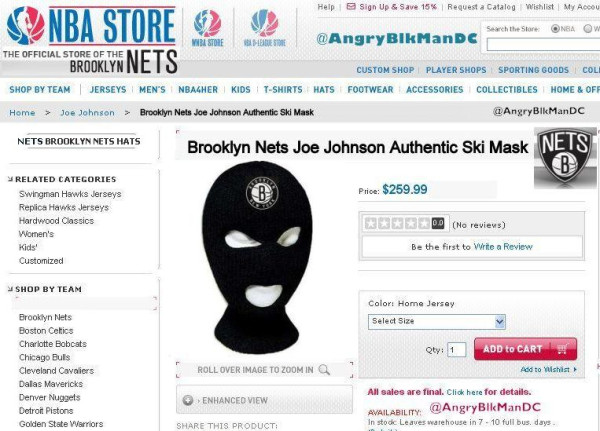Click the Brooklyn Nets shield logo
Screen dimensions: 600x431
565,156
